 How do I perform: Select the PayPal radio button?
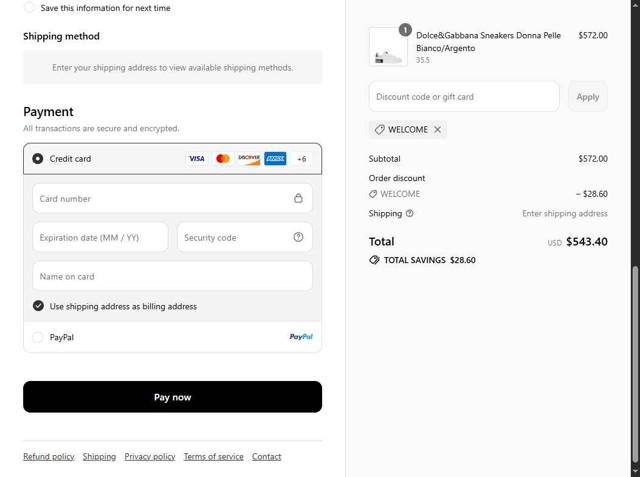[38, 337]
